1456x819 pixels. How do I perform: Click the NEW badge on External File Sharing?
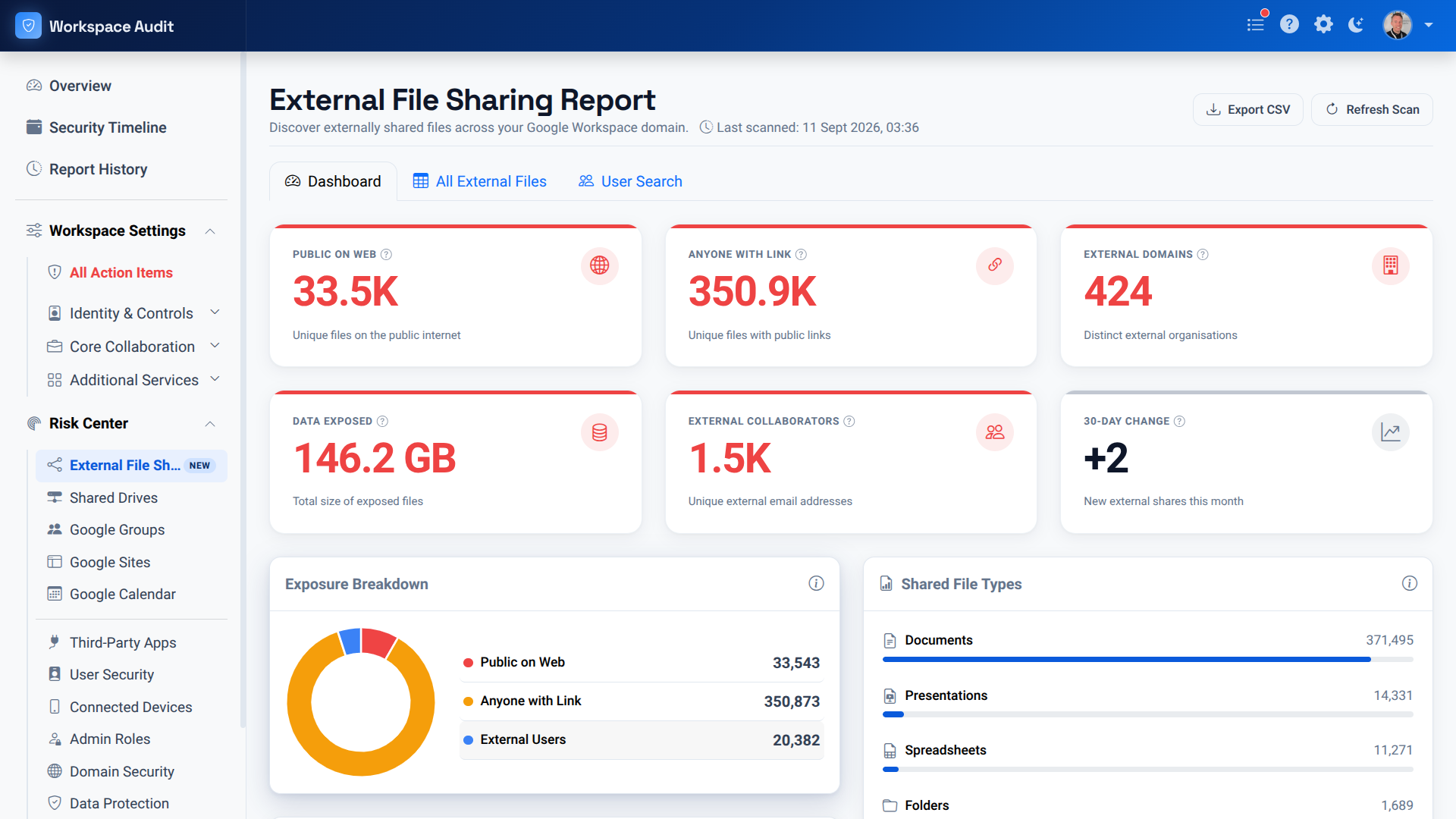200,466
